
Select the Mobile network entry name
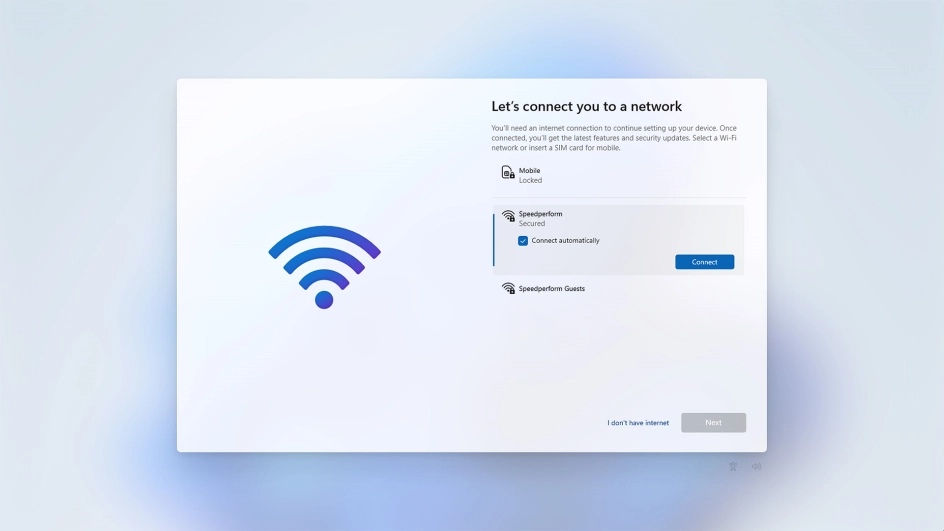529,170
